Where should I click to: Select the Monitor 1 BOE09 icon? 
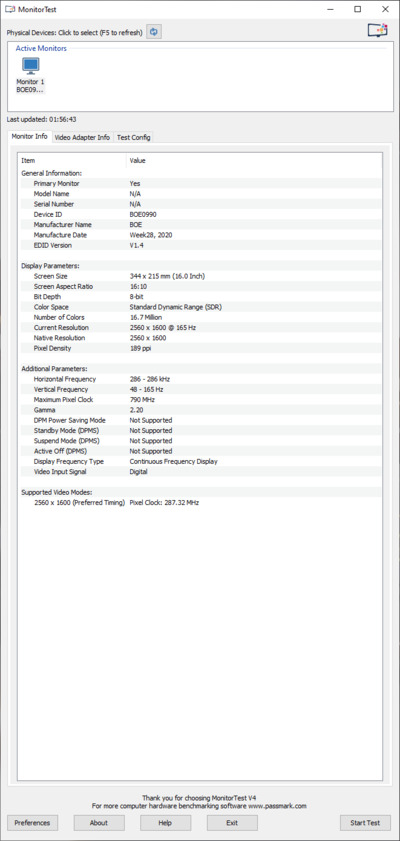(31, 75)
